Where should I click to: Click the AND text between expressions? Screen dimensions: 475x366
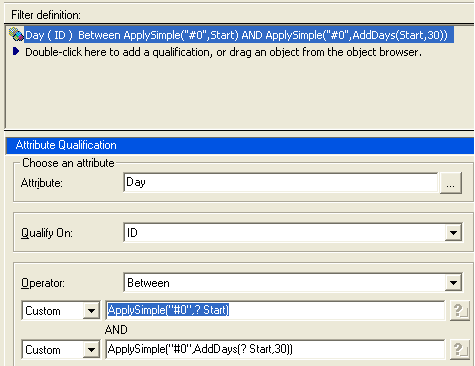[116, 330]
